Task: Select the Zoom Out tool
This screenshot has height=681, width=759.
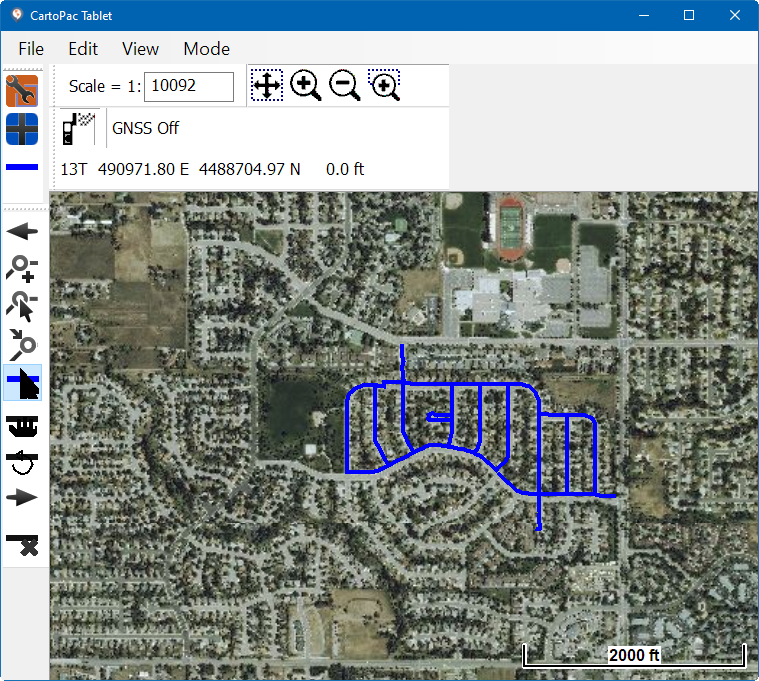Action: point(345,86)
